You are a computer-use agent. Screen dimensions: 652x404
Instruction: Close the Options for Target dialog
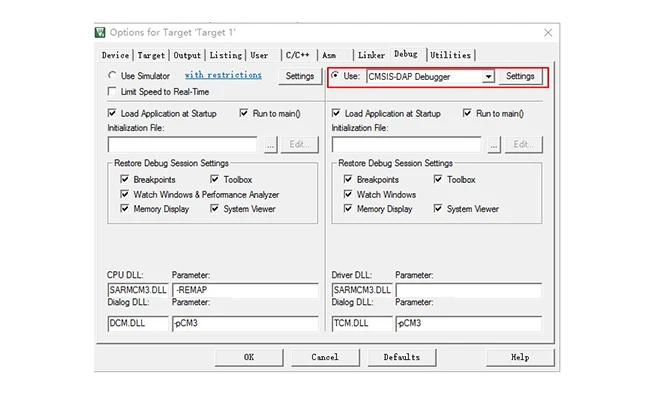pyautogui.click(x=548, y=32)
